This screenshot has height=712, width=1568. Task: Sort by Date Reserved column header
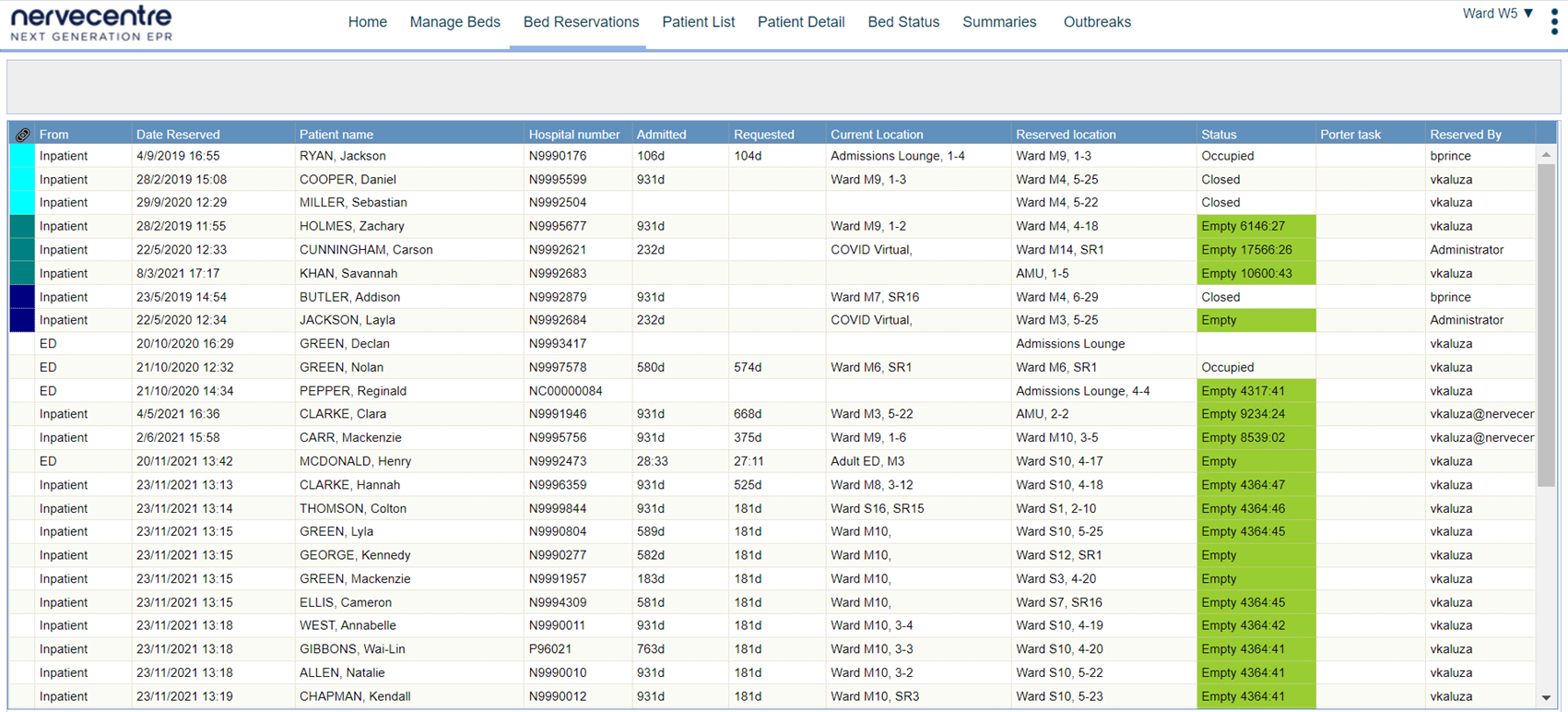[178, 135]
